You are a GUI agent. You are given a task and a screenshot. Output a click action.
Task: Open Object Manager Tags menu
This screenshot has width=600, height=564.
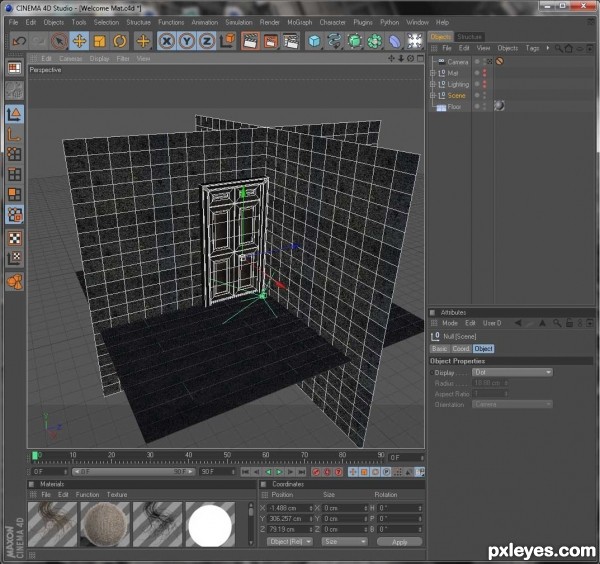pyautogui.click(x=532, y=48)
